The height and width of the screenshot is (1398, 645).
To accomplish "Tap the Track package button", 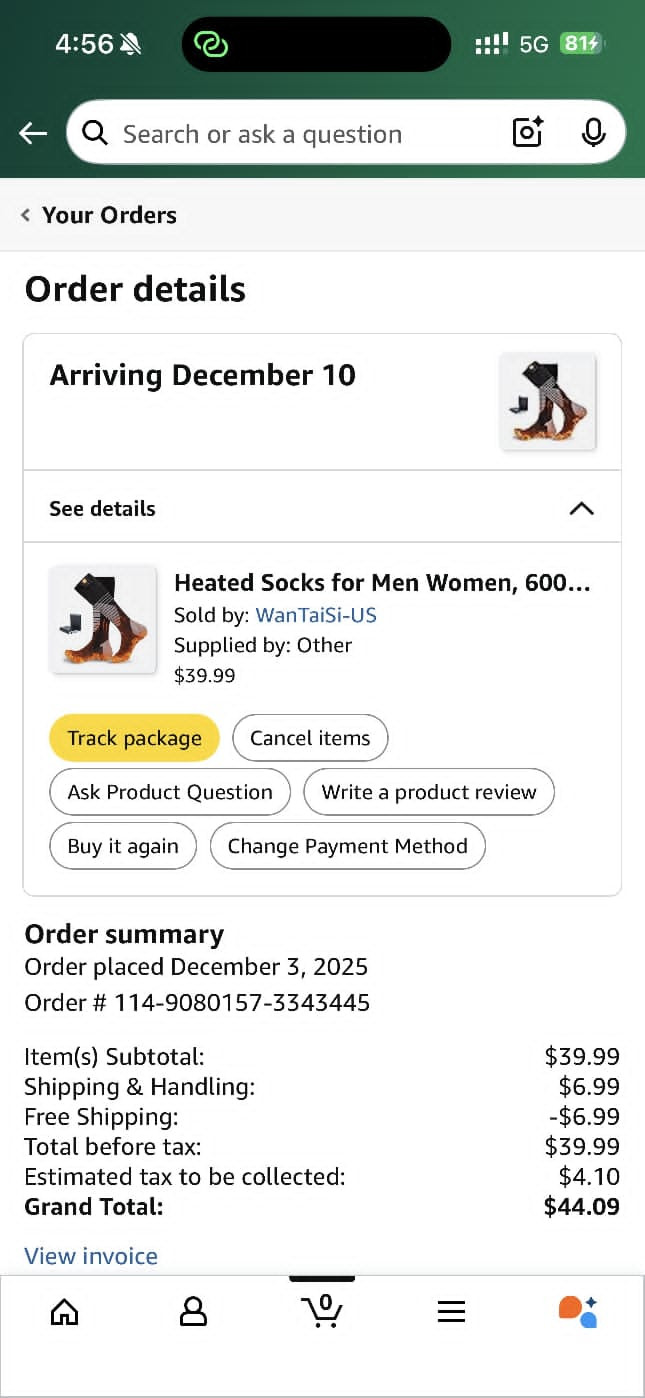I will [x=134, y=739].
